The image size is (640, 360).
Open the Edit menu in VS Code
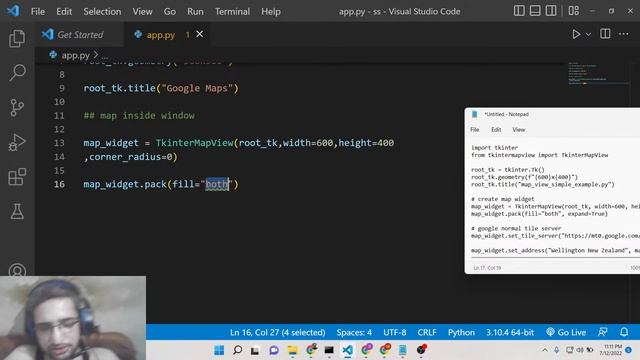[64, 11]
